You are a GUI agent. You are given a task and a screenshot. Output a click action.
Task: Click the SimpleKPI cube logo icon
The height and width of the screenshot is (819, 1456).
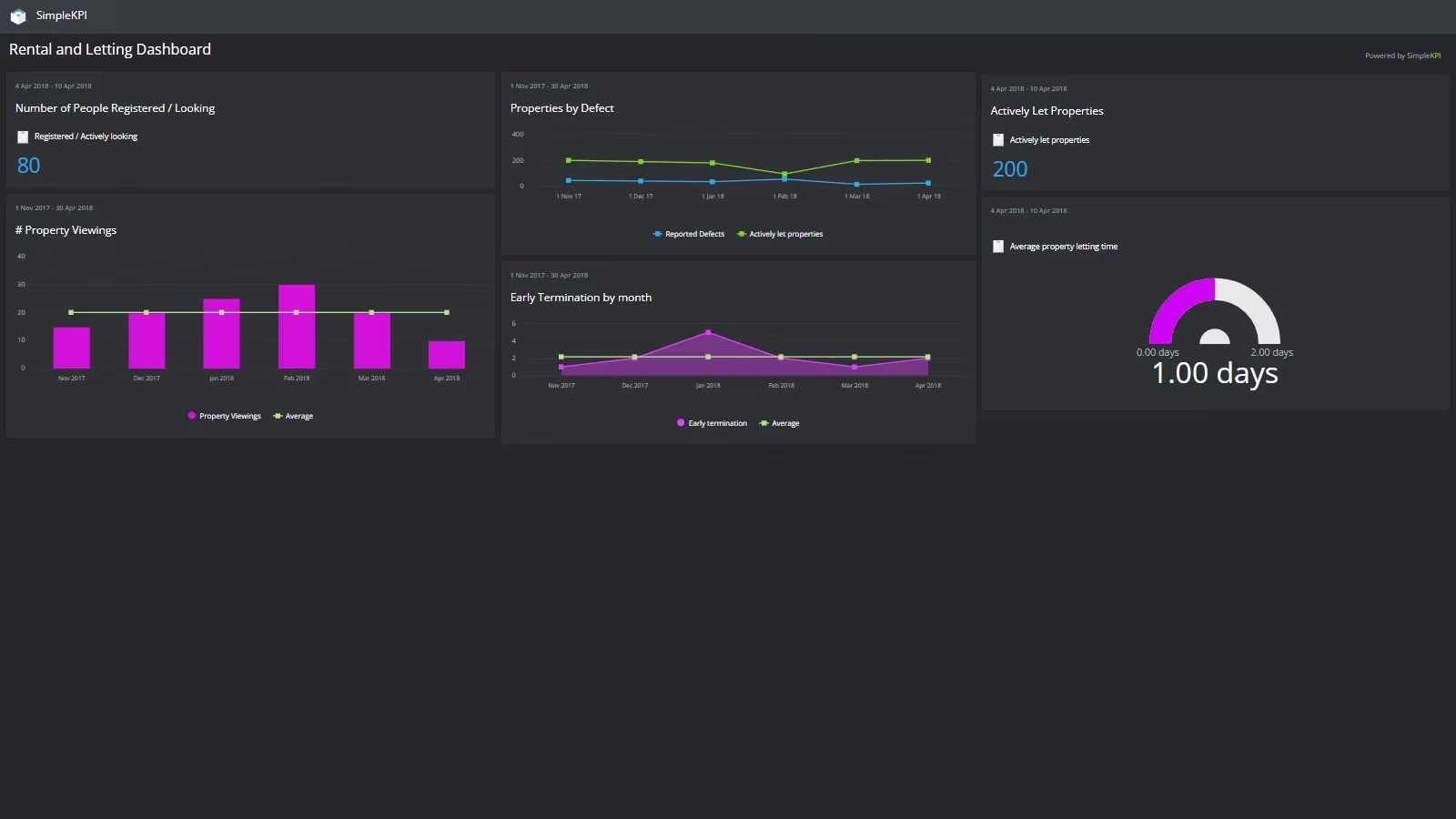click(17, 16)
